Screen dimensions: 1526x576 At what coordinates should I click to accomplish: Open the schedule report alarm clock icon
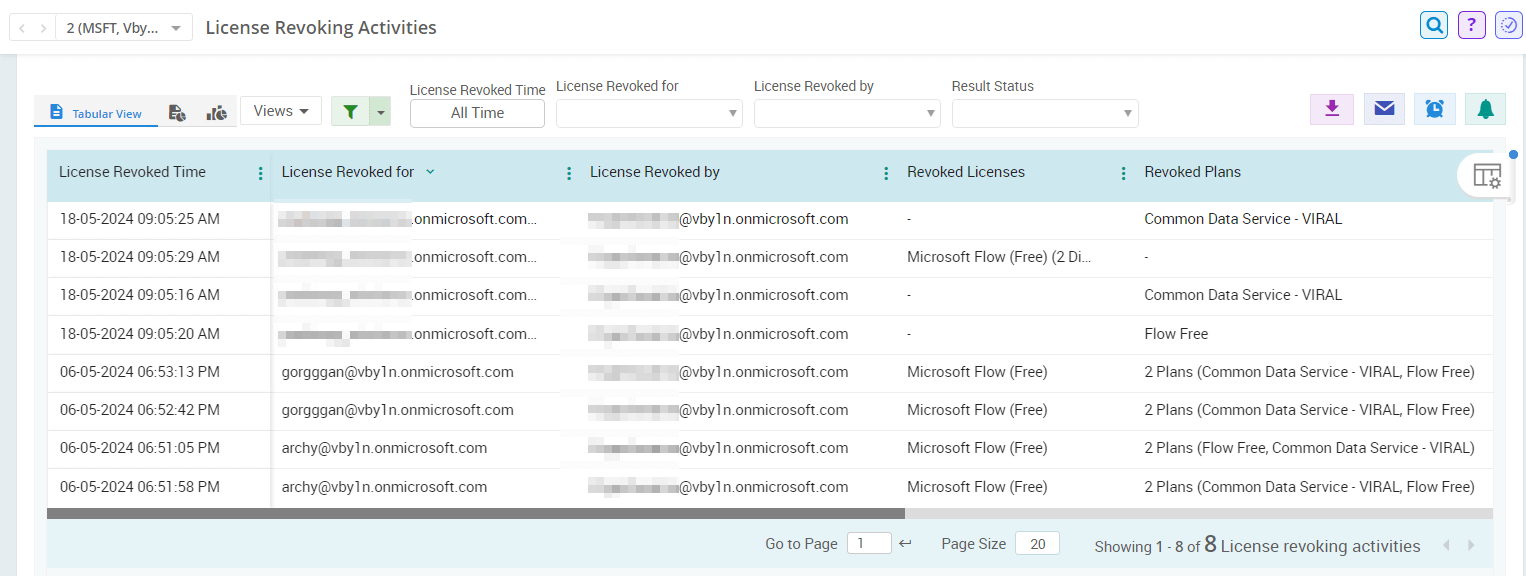pyautogui.click(x=1435, y=109)
